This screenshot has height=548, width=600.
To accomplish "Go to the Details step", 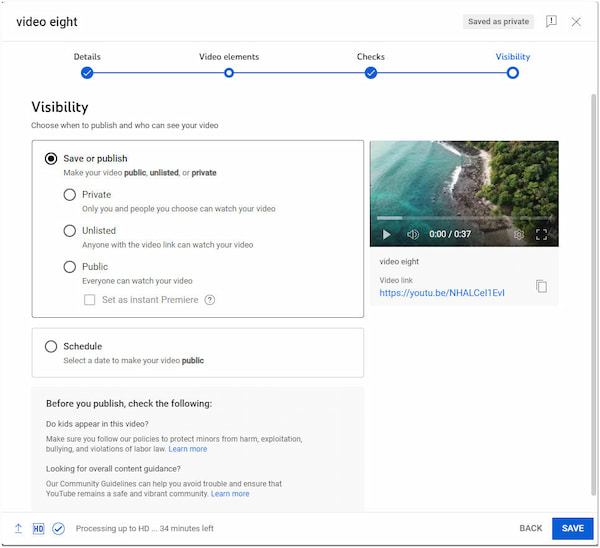I will 87,72.
